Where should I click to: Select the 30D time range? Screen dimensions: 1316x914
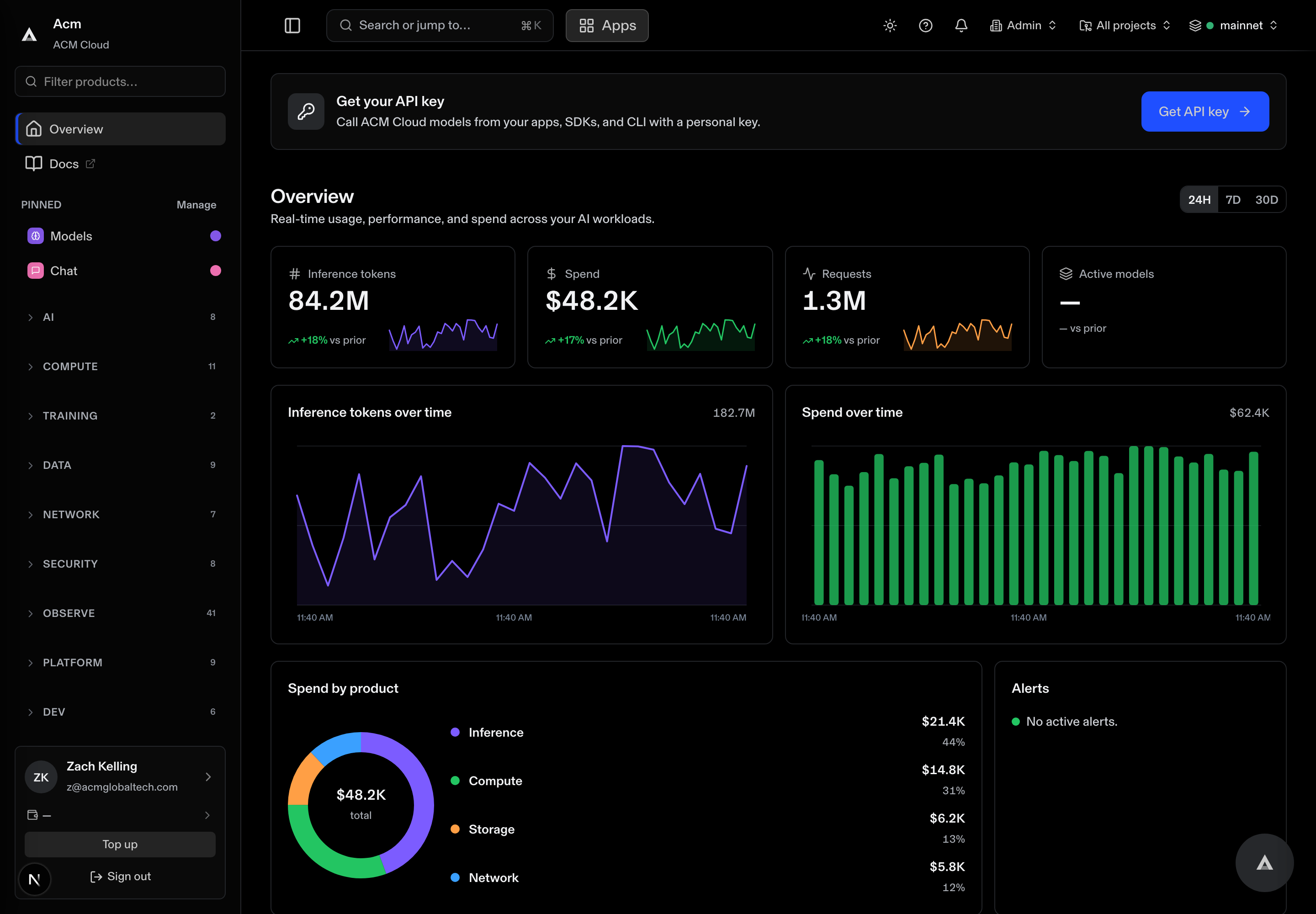pyautogui.click(x=1266, y=199)
